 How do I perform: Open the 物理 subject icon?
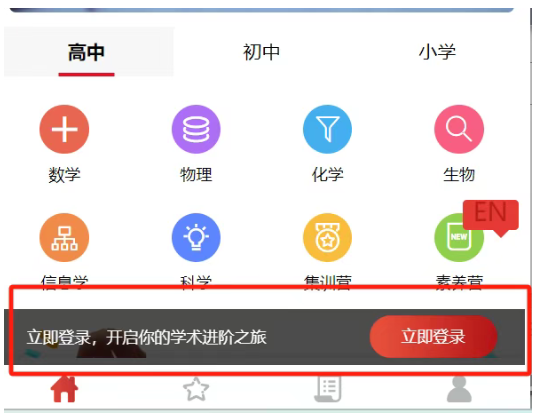pos(196,129)
